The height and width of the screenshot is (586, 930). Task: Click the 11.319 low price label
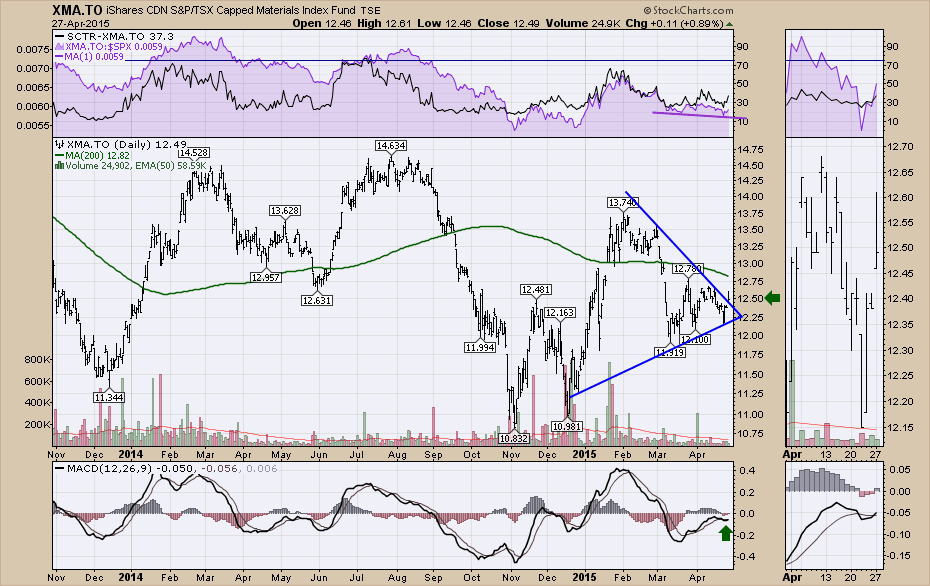coord(670,353)
